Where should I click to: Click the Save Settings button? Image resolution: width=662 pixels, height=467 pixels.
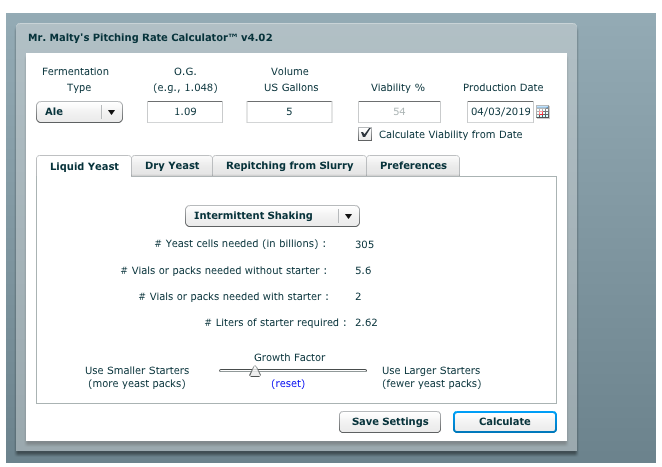(390, 422)
